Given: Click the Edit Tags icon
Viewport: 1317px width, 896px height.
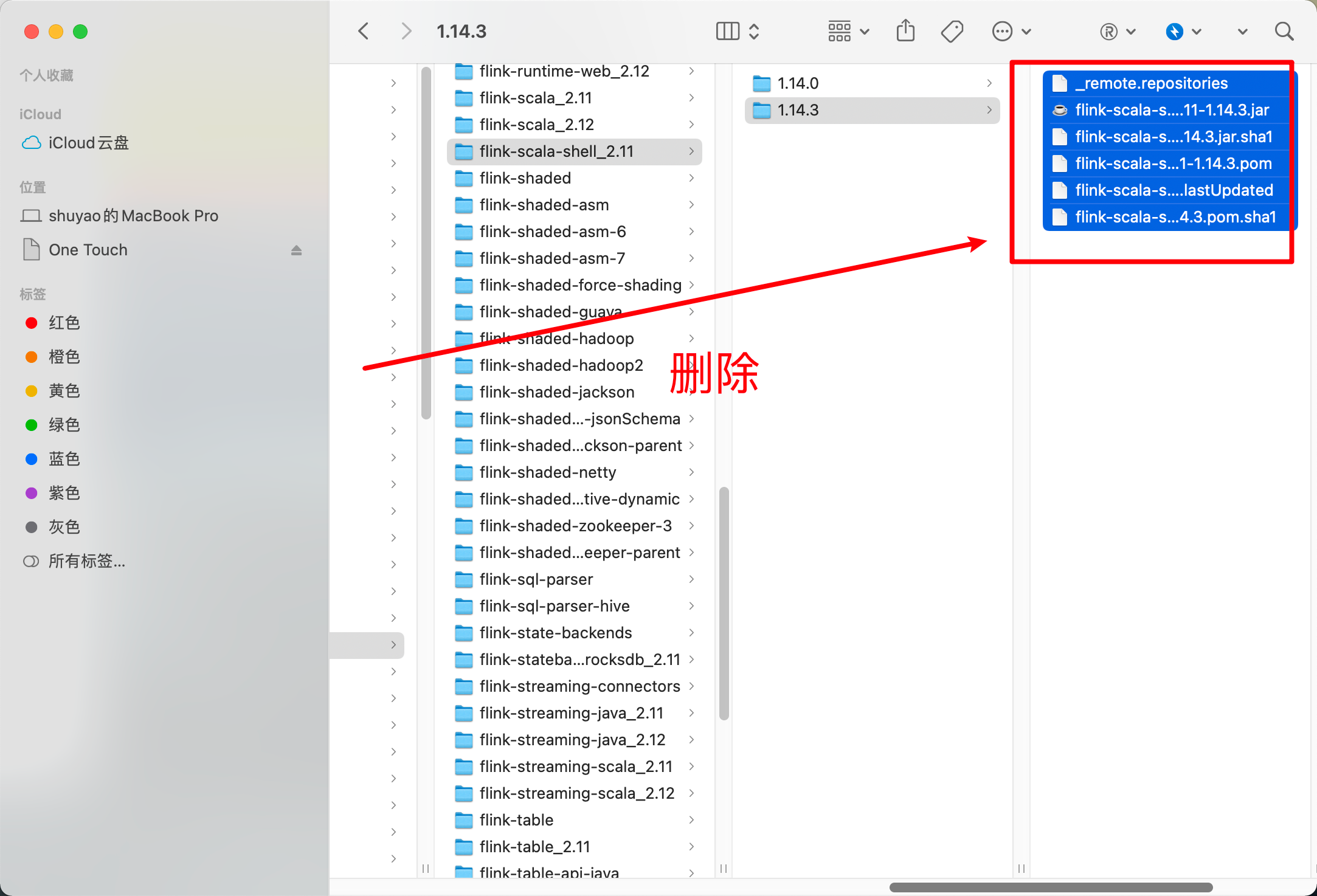Looking at the screenshot, I should point(952,31).
